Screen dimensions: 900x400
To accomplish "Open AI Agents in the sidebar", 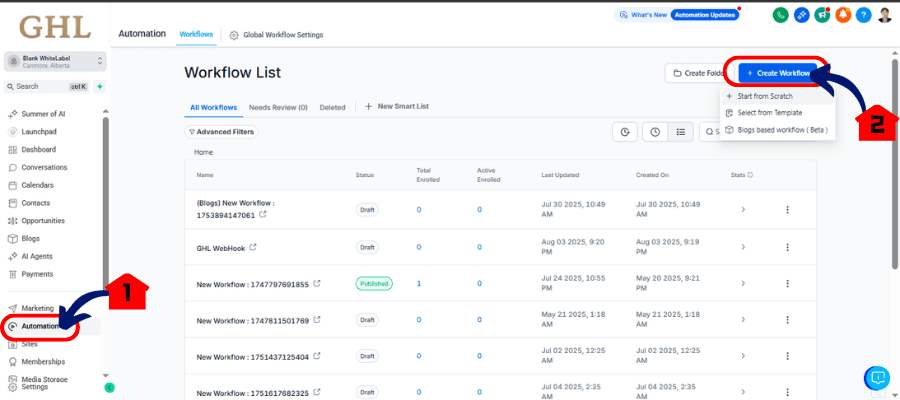I will tap(32, 256).
